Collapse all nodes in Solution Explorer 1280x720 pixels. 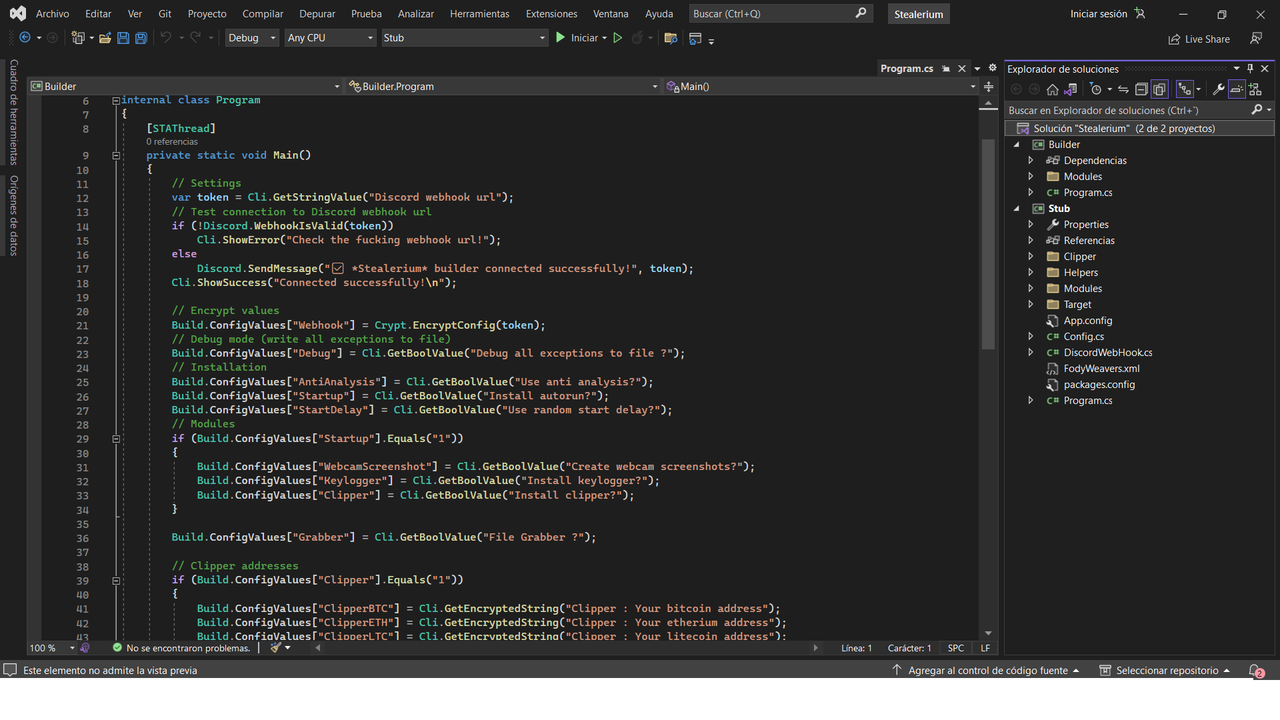click(x=1141, y=89)
